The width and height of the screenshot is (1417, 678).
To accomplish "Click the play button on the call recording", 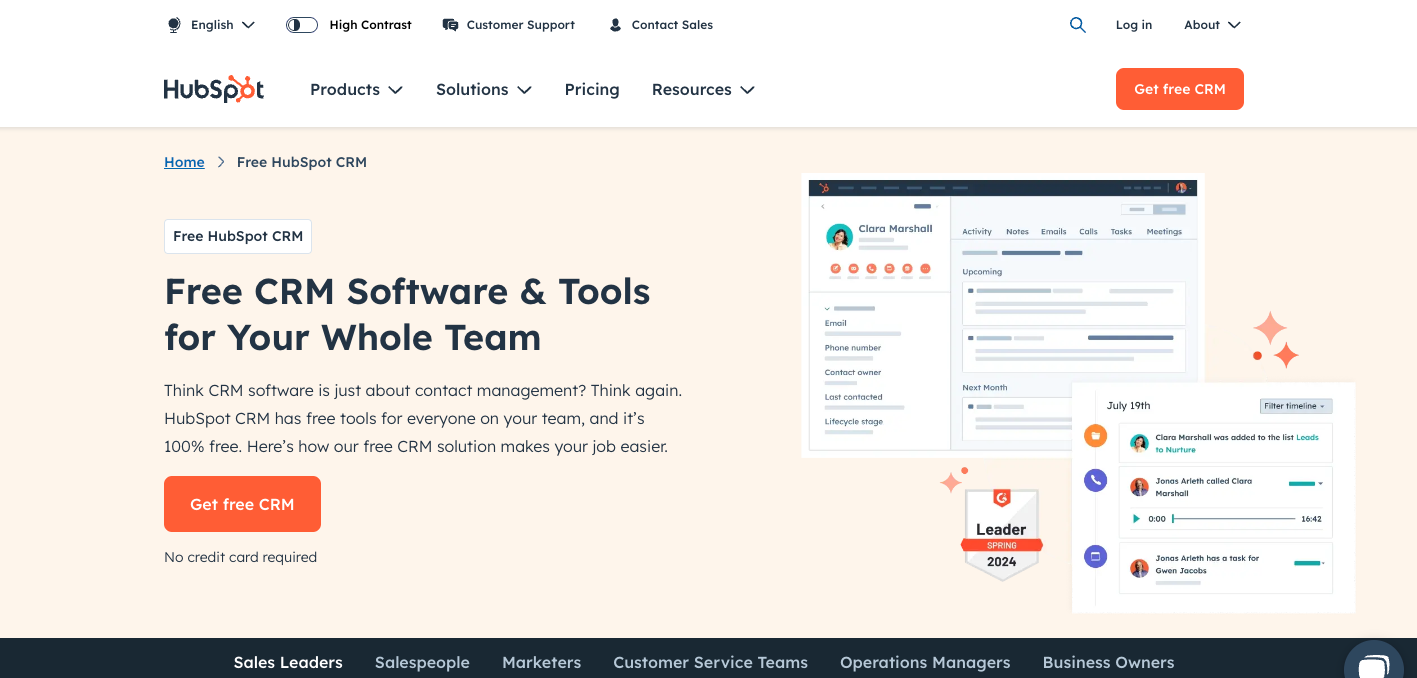I will (1136, 519).
